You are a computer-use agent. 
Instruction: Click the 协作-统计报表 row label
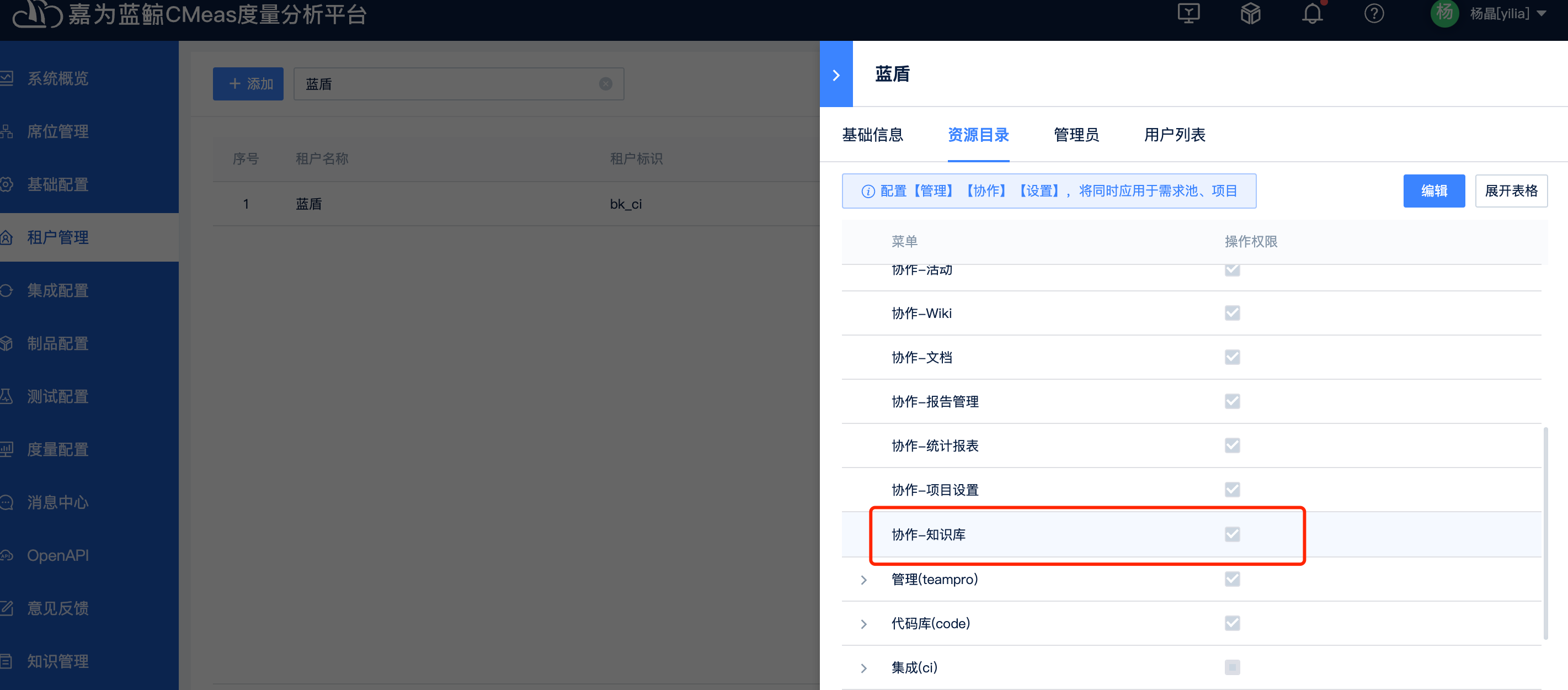pos(935,446)
